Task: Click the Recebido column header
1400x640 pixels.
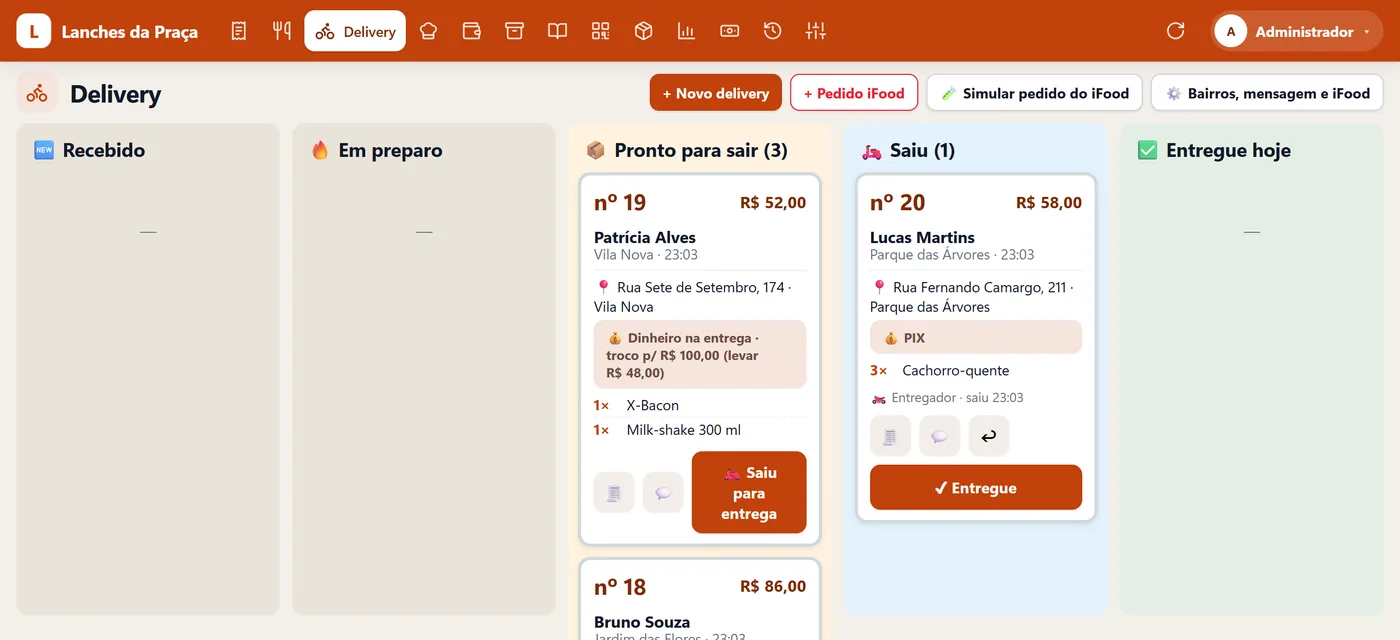Action: point(89,150)
